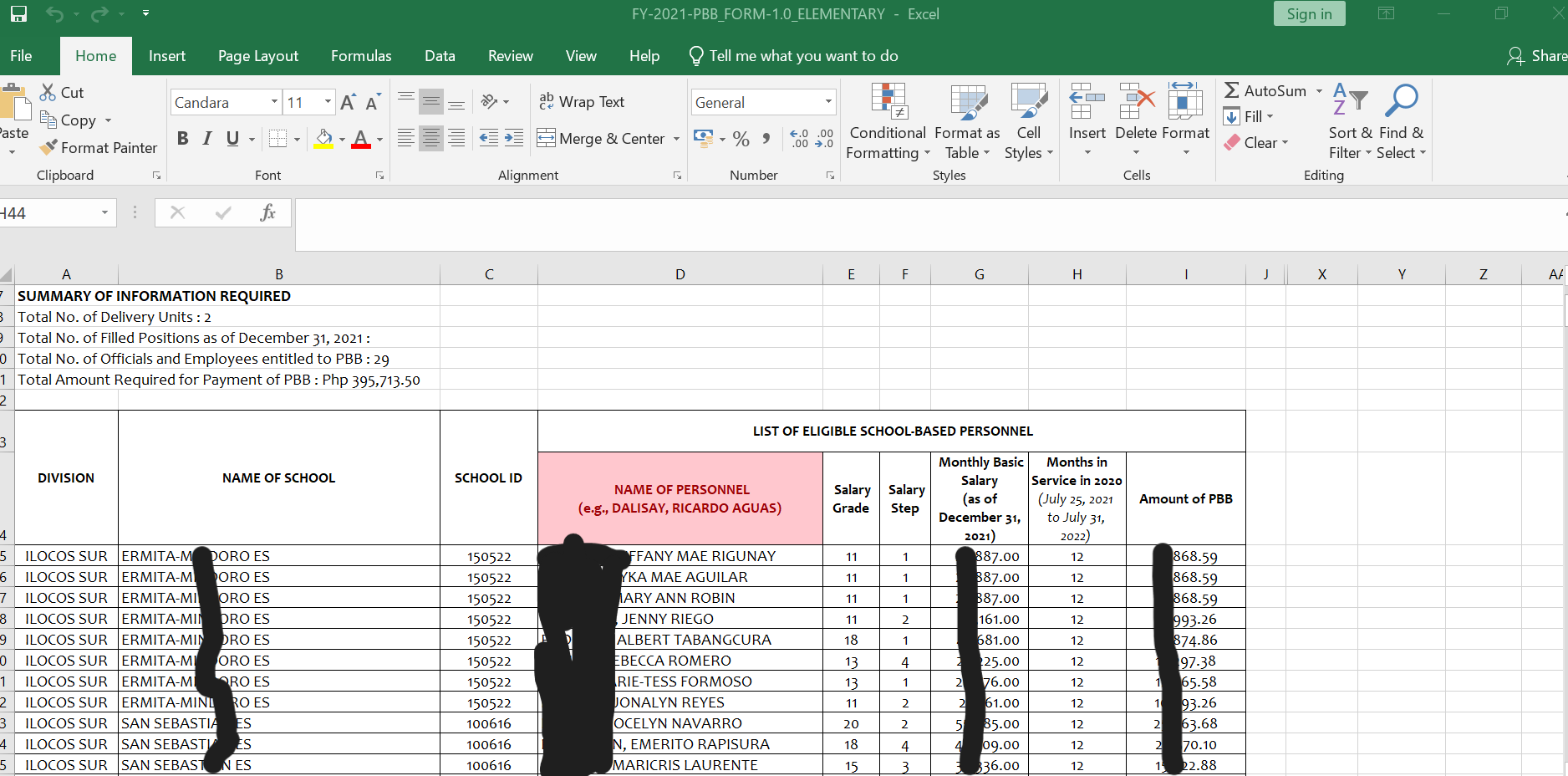Open Find & Select menu
The image size is (1568, 776).
(x=1402, y=122)
